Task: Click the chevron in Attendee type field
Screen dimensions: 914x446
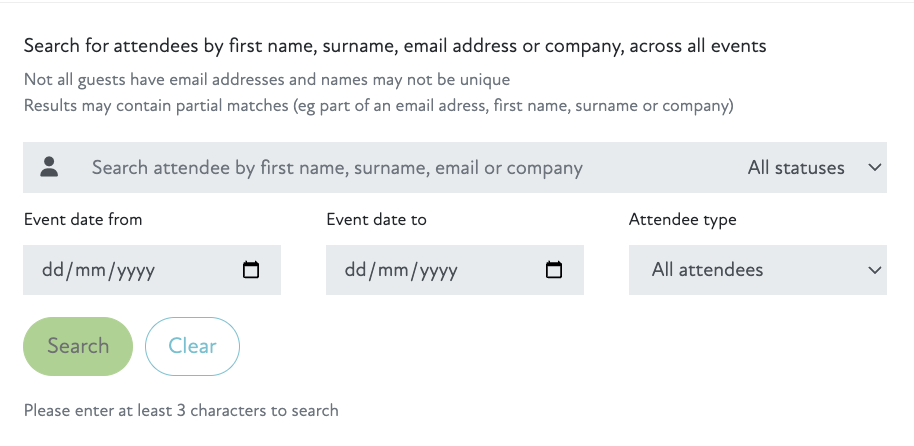Action: 874,270
